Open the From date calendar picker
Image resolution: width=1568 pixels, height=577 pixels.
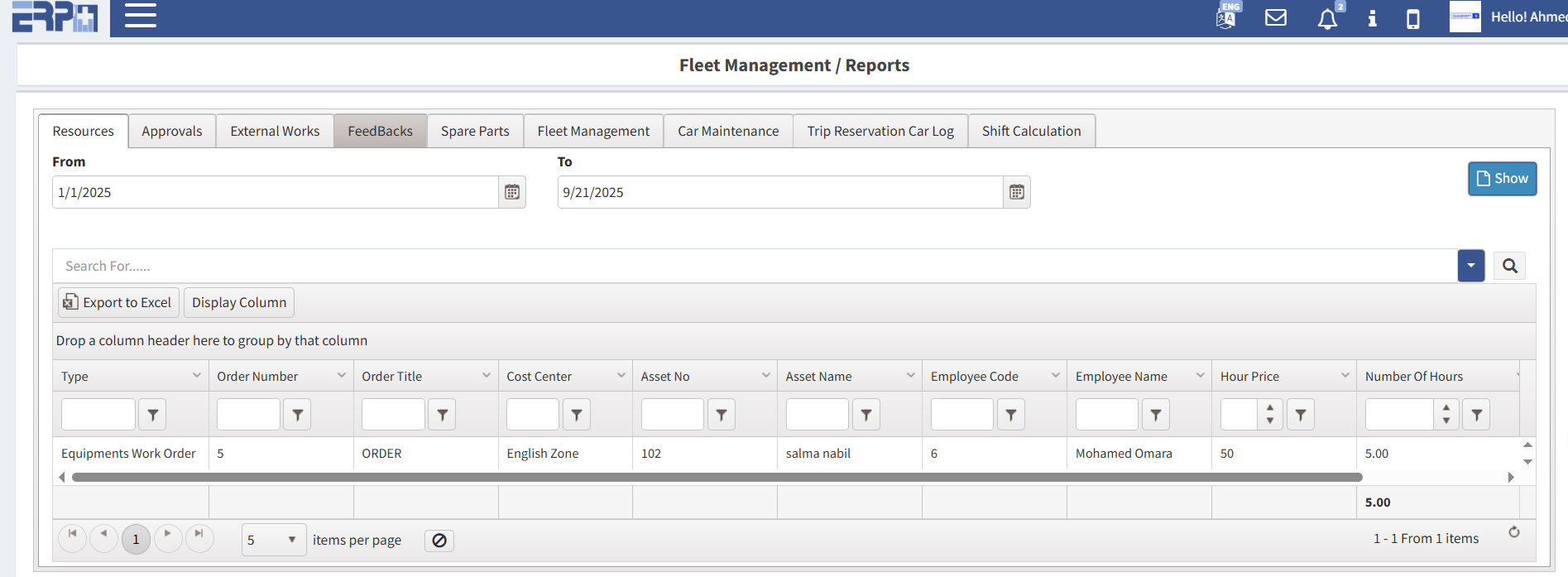[x=512, y=192]
